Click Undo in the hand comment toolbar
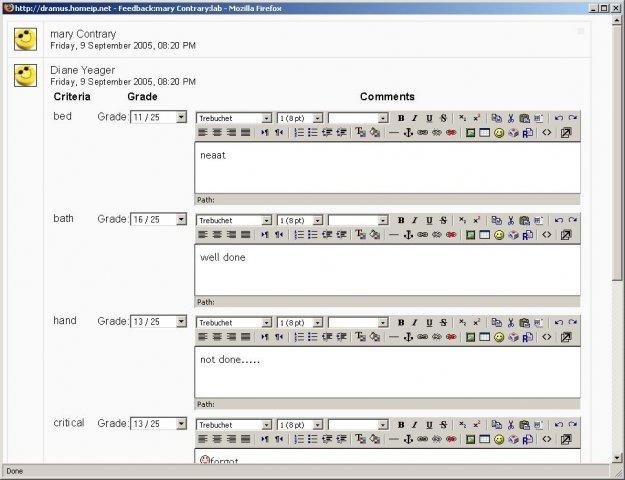625x480 pixels. 558,323
